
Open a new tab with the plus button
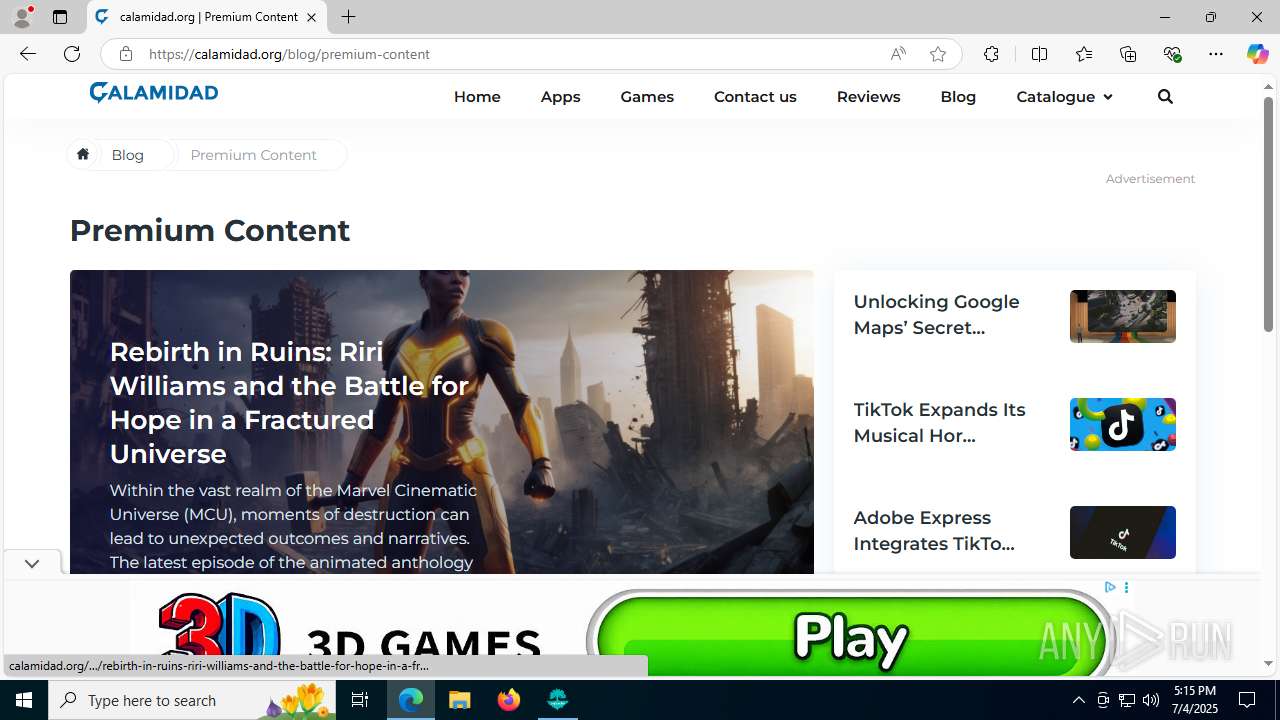click(348, 17)
